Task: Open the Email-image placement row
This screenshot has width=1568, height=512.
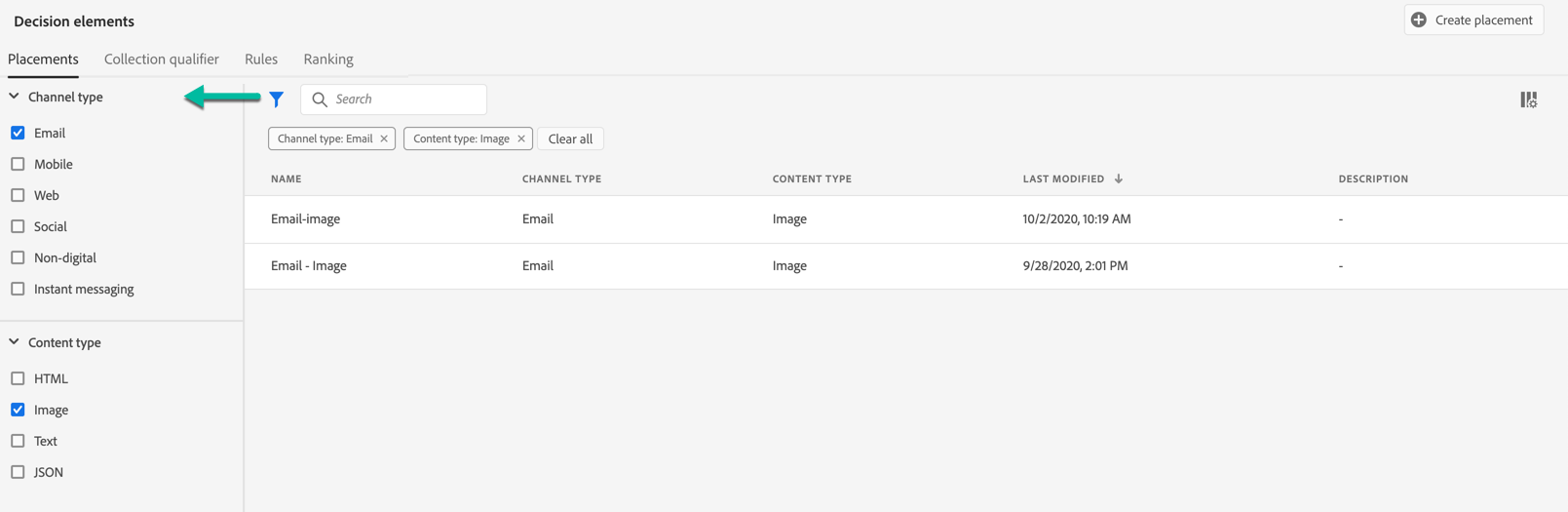Action: coord(306,219)
